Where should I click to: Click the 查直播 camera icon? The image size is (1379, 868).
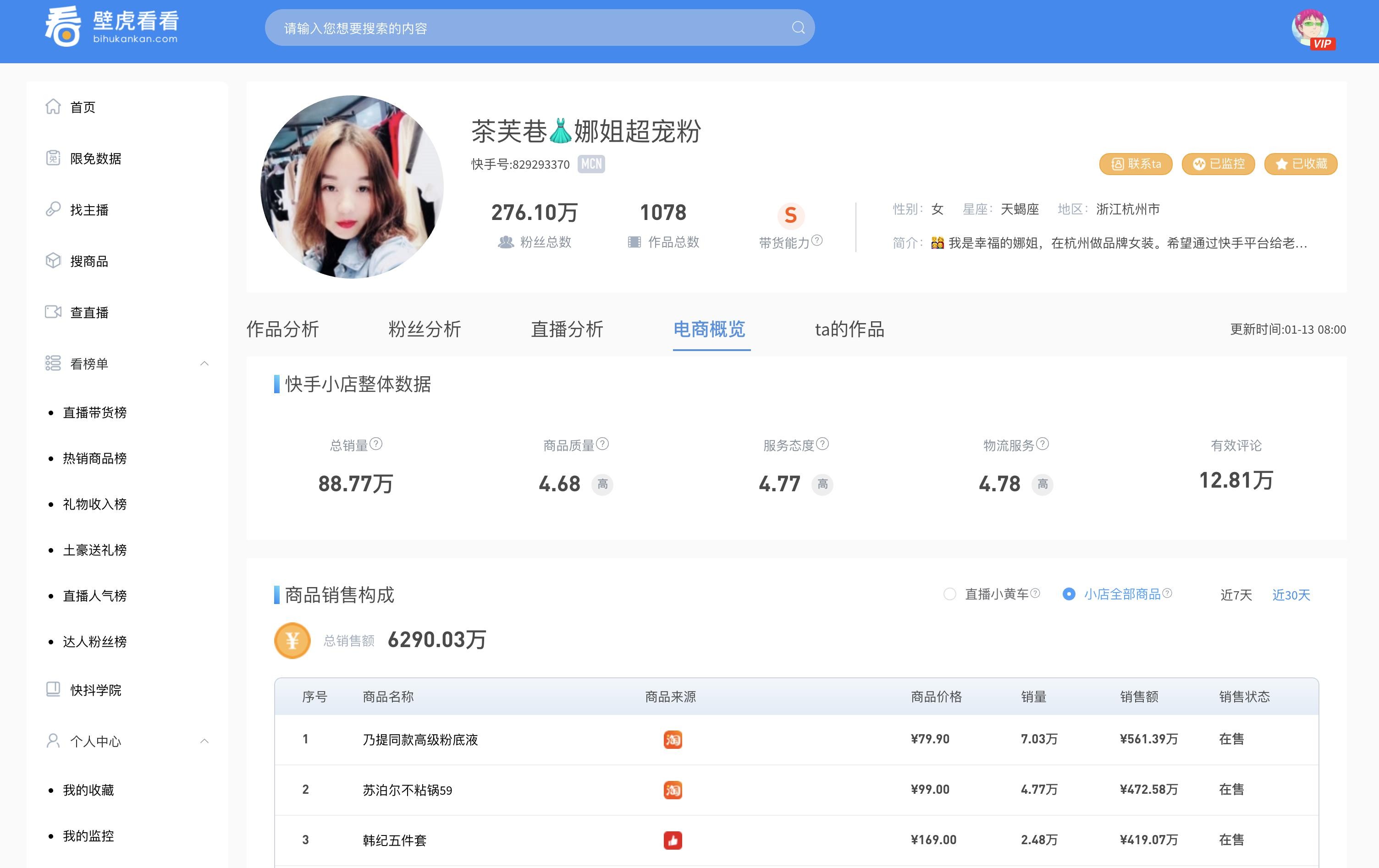point(53,312)
